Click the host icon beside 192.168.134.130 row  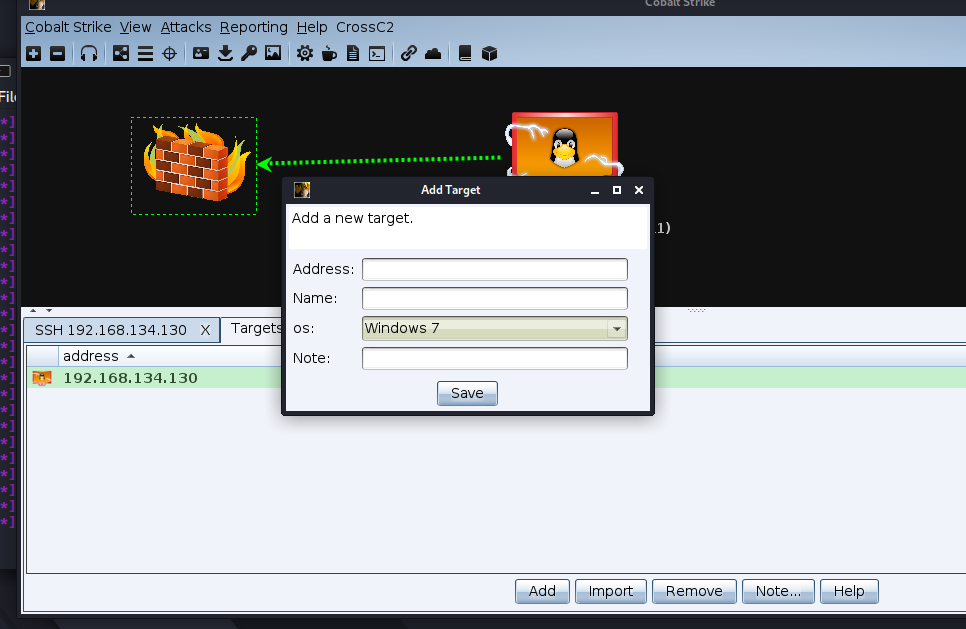click(42, 378)
